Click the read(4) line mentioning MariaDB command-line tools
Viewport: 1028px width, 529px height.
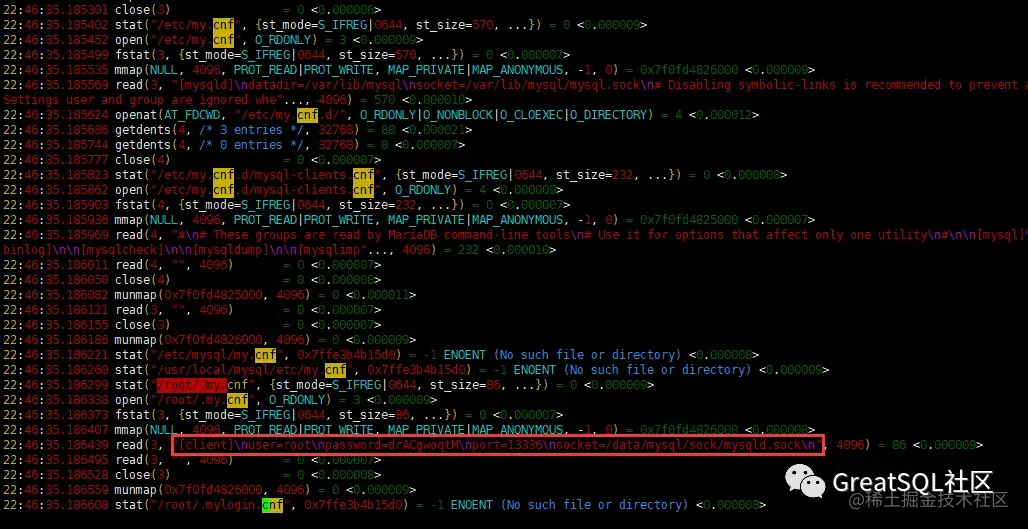point(515,235)
